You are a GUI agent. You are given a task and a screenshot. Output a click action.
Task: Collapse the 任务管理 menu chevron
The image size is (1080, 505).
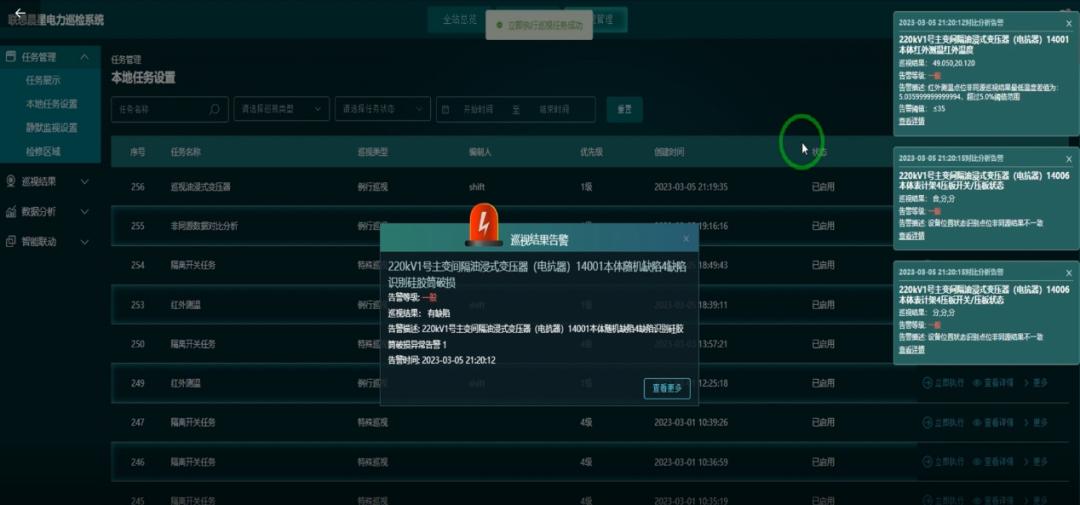click(x=84, y=57)
